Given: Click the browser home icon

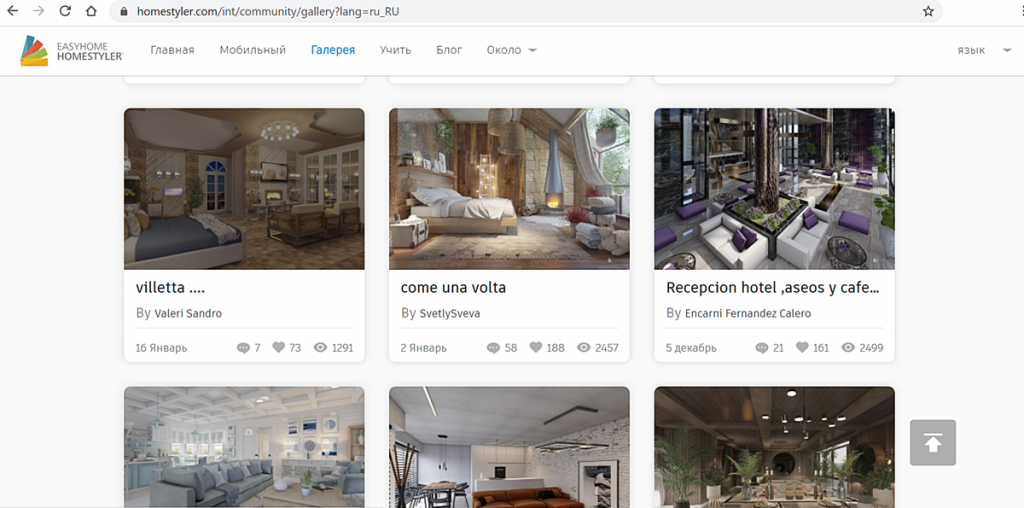Looking at the screenshot, I should click(x=91, y=12).
